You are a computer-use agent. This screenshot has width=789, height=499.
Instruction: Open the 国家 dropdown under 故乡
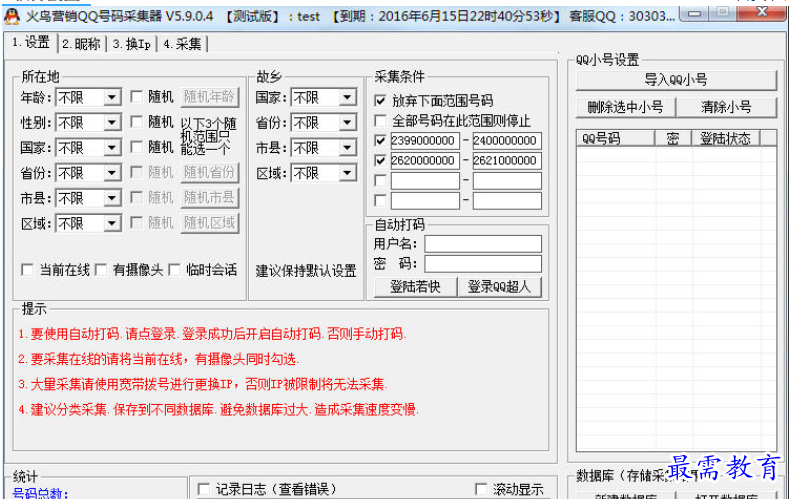(x=347, y=97)
